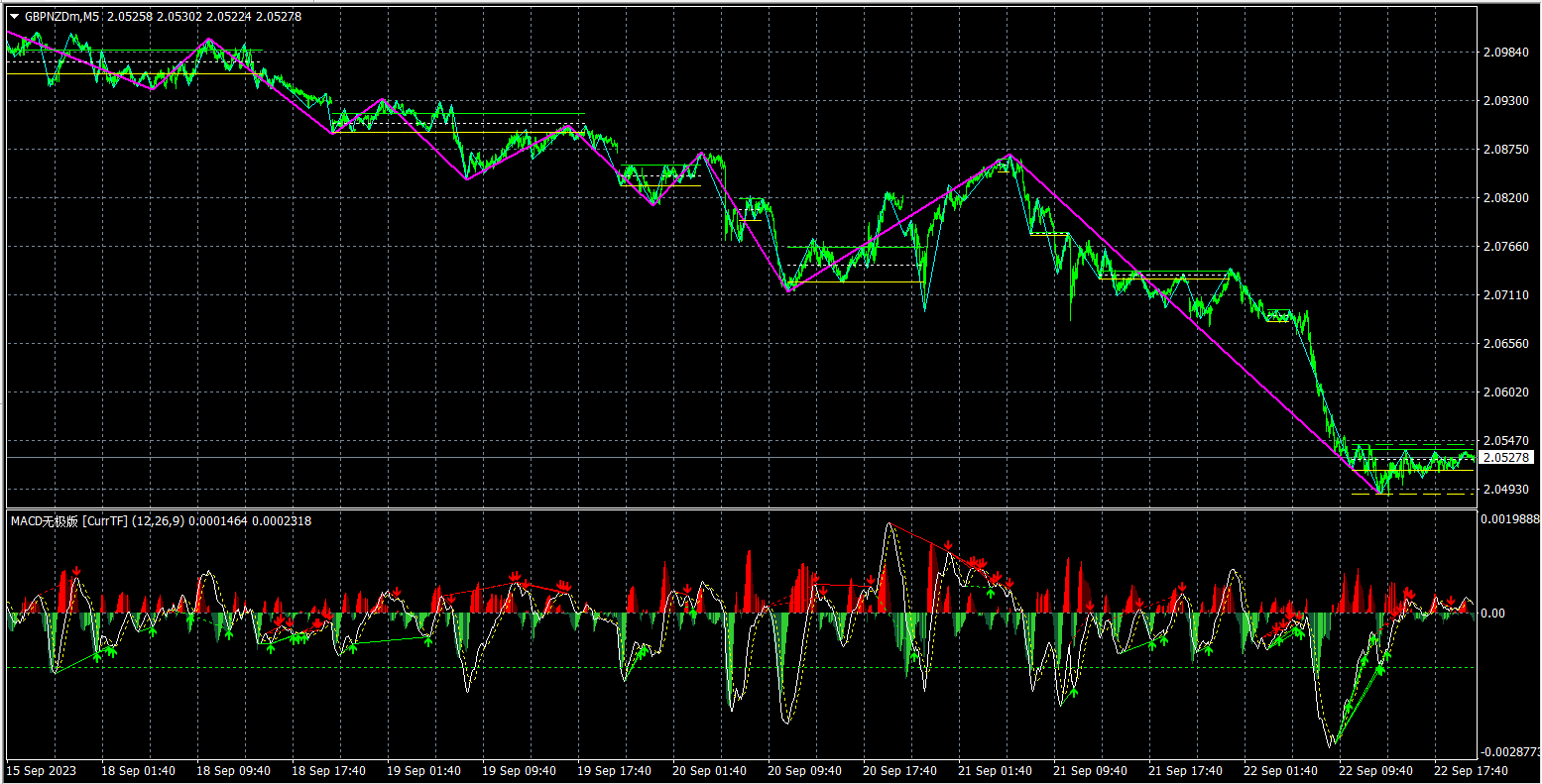Click the 0.0019888 MACD scale maximum
This screenshot has width=1542, height=784.
pos(1510,518)
